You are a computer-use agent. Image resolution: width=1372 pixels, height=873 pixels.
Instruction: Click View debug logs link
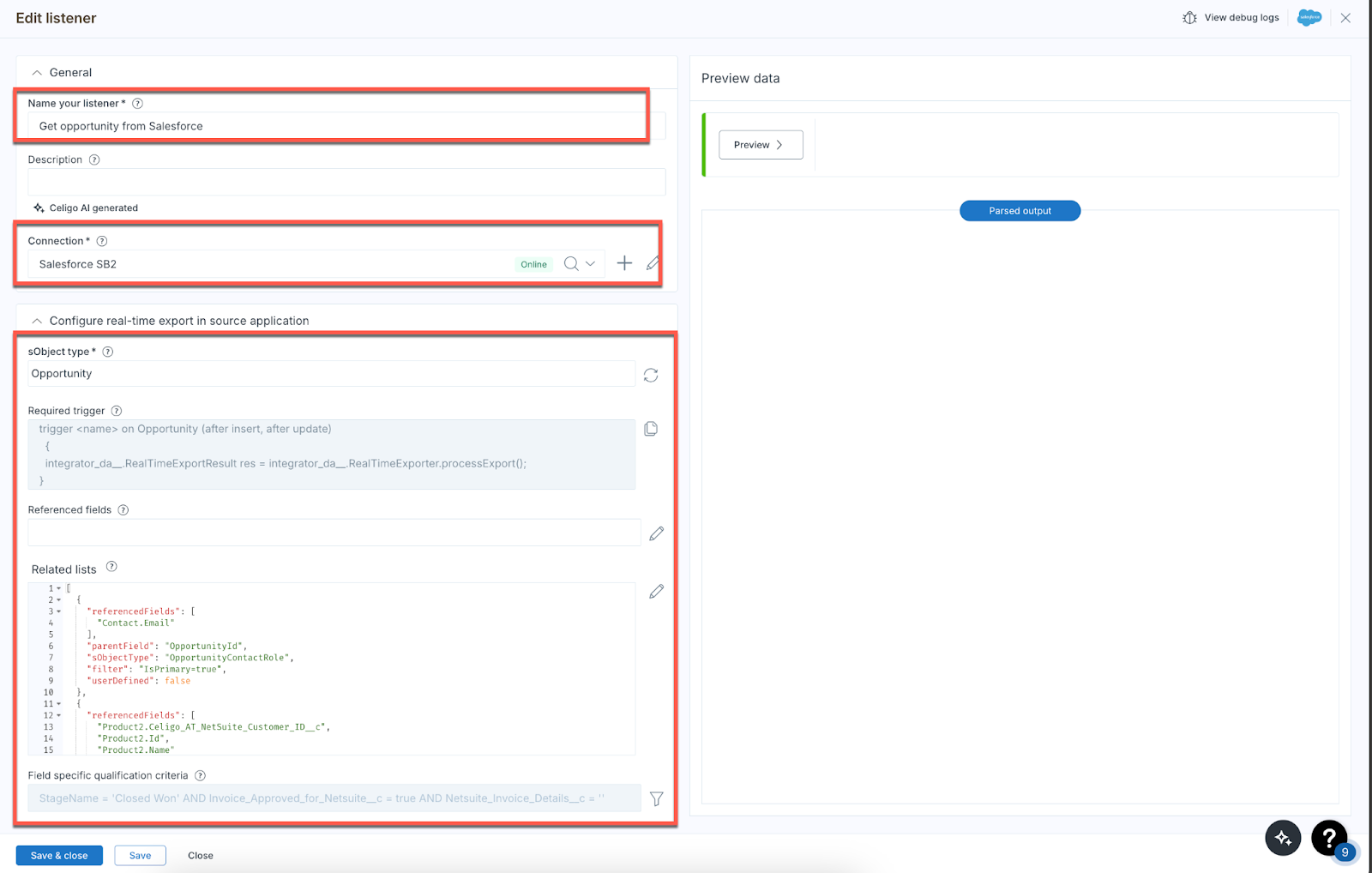tap(1241, 17)
